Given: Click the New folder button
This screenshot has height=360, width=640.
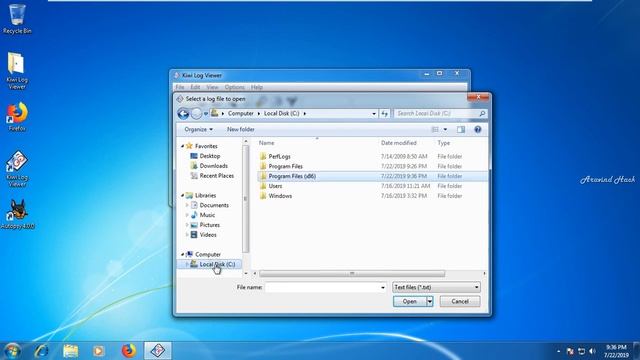Looking at the screenshot, I should [x=241, y=129].
